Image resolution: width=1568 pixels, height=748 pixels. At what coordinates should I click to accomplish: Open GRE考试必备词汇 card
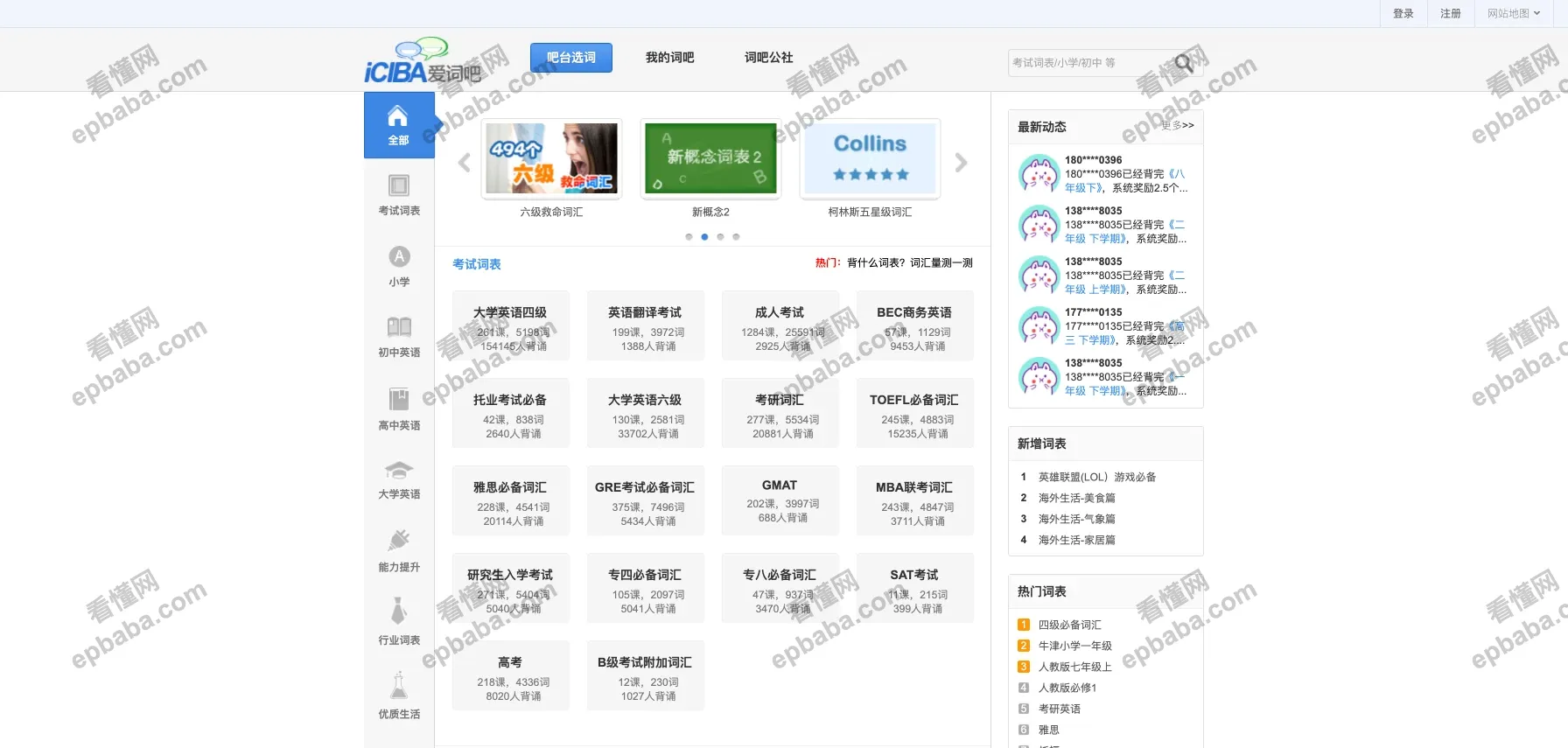(646, 501)
